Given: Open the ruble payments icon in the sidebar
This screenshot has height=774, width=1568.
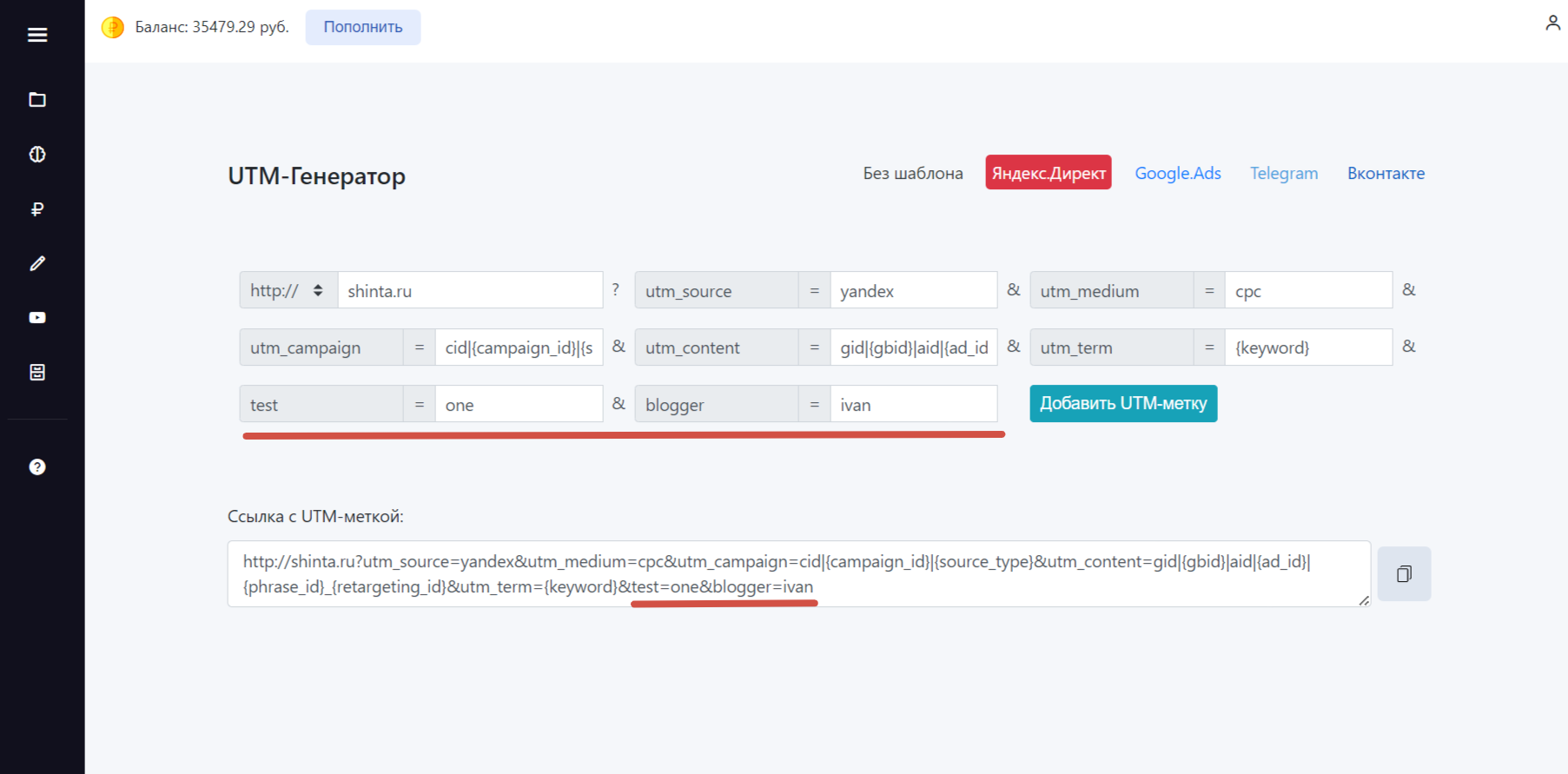Looking at the screenshot, I should point(37,208).
